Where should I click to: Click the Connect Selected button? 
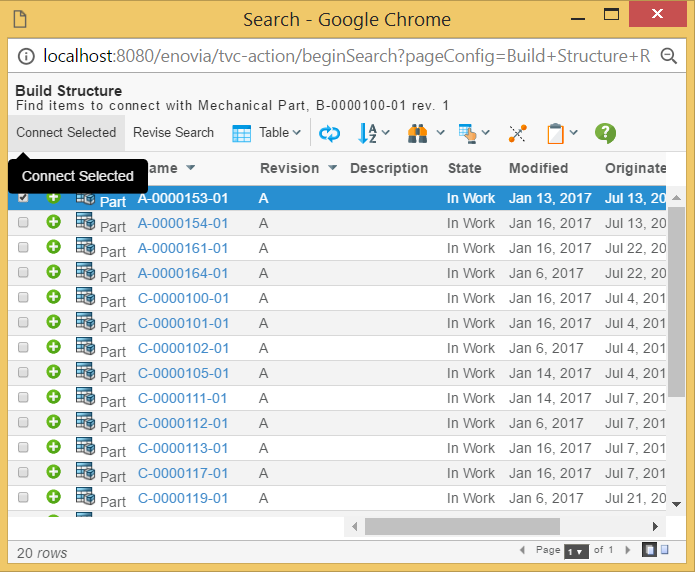tap(66, 133)
